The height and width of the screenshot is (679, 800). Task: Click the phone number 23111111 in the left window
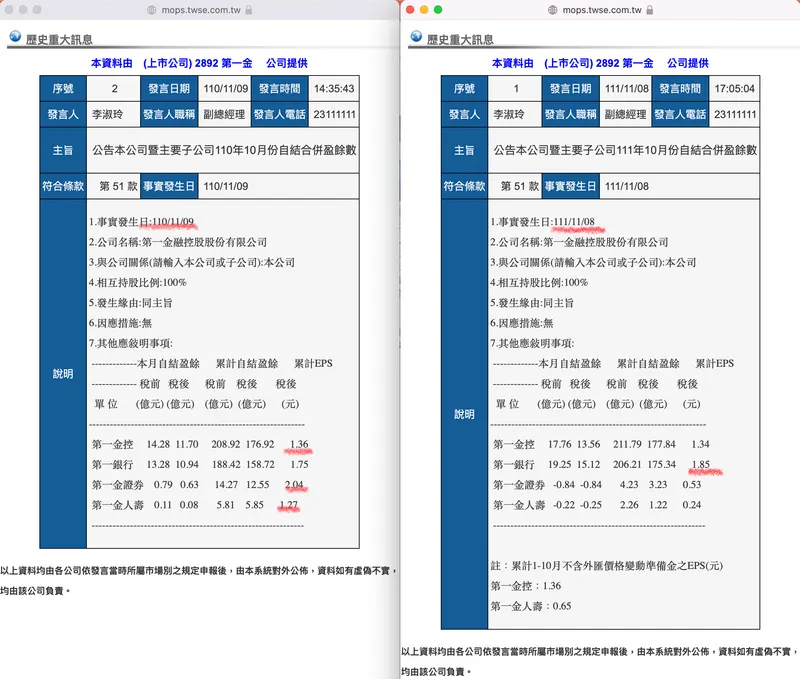click(334, 114)
